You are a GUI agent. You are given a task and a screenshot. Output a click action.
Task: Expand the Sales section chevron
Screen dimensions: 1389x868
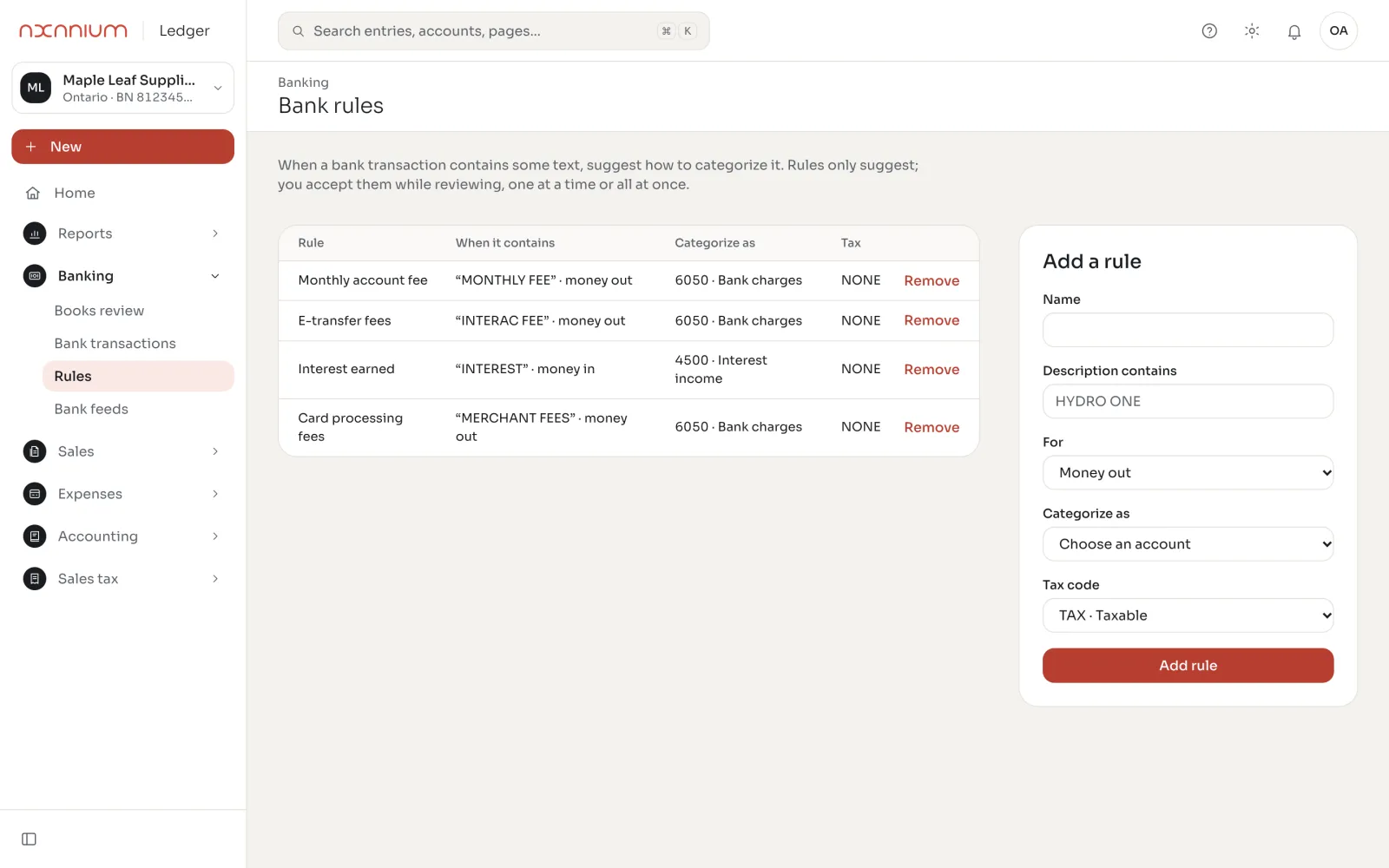click(215, 451)
